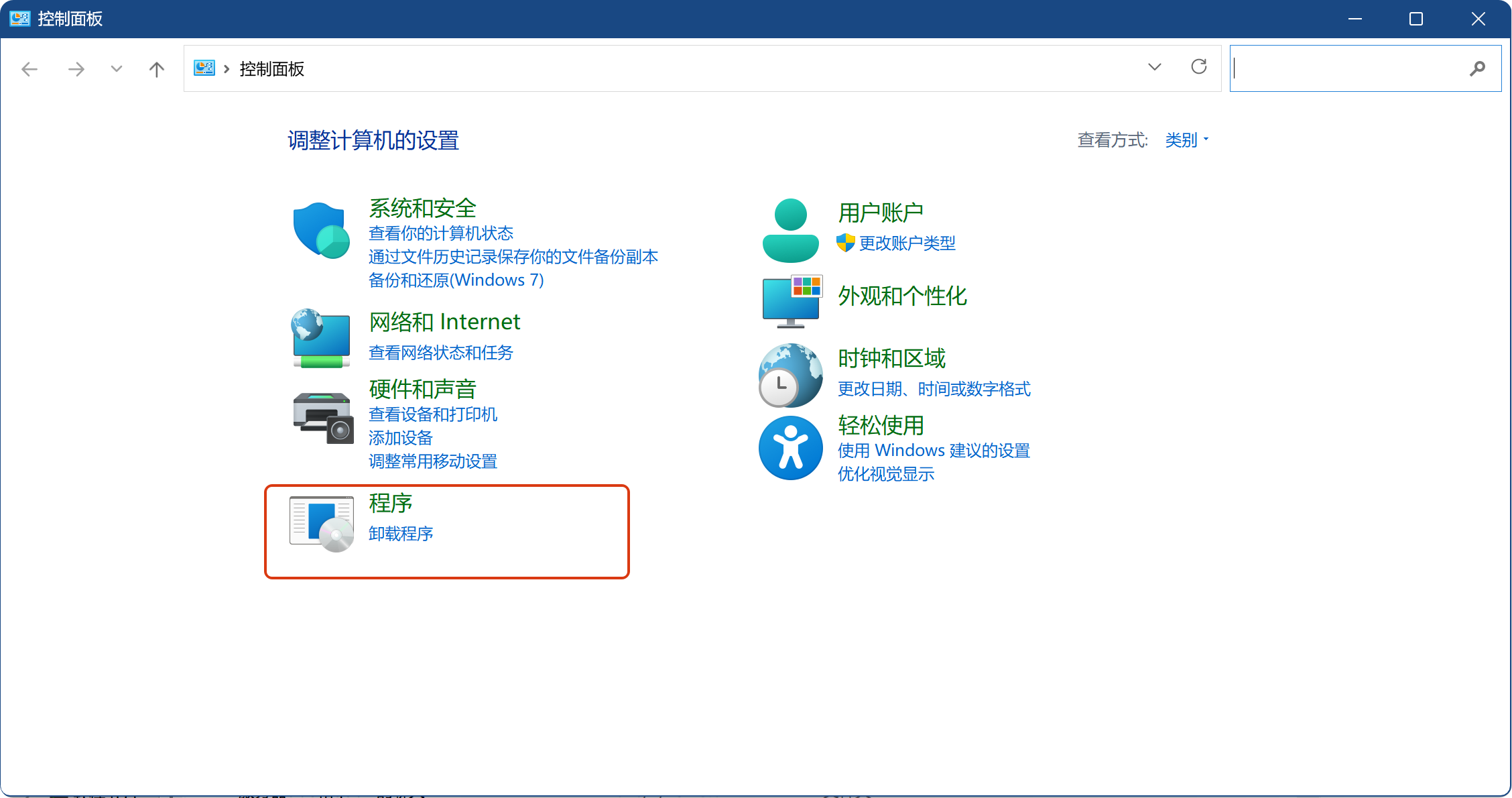Viewport: 1512px width, 798px height.
Task: Close the Control Panel window
Action: tap(1478, 19)
